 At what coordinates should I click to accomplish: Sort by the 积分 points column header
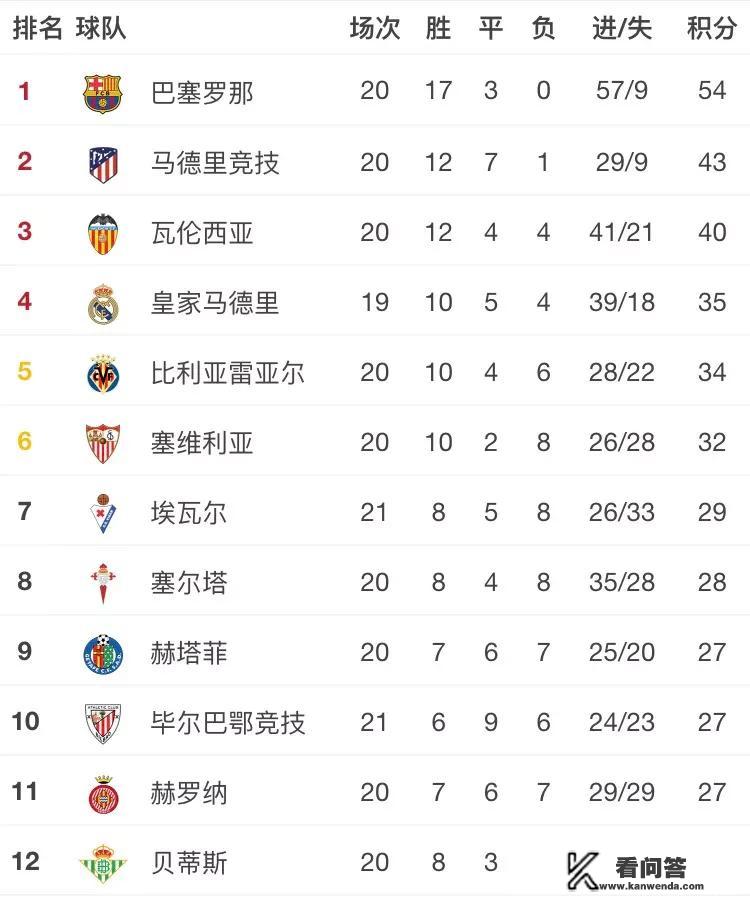pos(711,28)
